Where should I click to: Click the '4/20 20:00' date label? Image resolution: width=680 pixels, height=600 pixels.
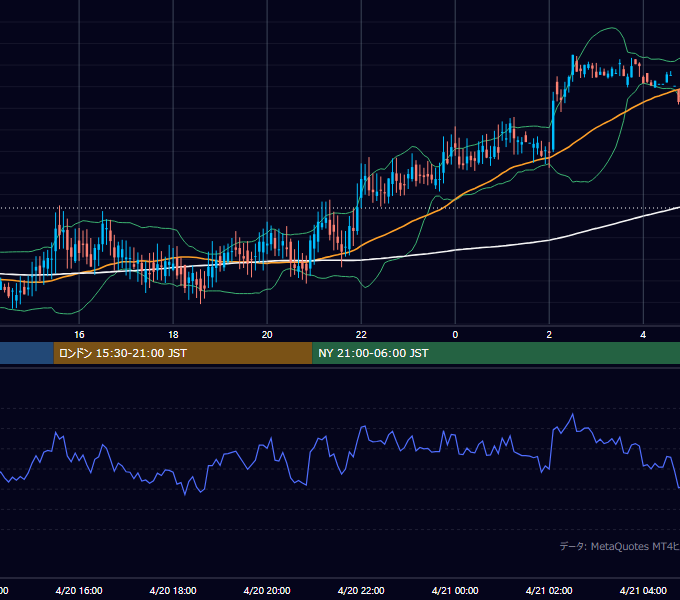267,590
